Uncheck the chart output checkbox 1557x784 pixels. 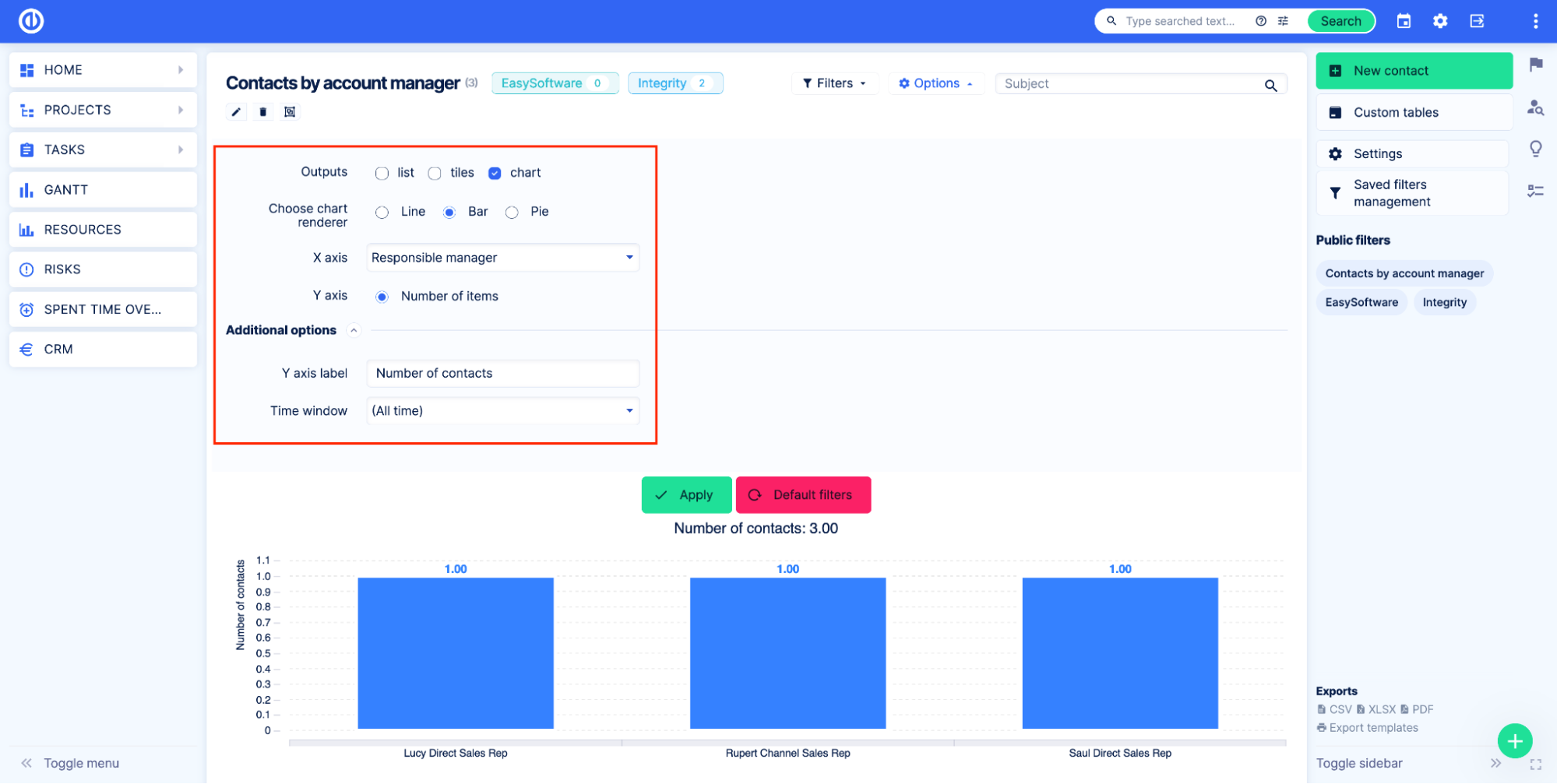click(495, 173)
